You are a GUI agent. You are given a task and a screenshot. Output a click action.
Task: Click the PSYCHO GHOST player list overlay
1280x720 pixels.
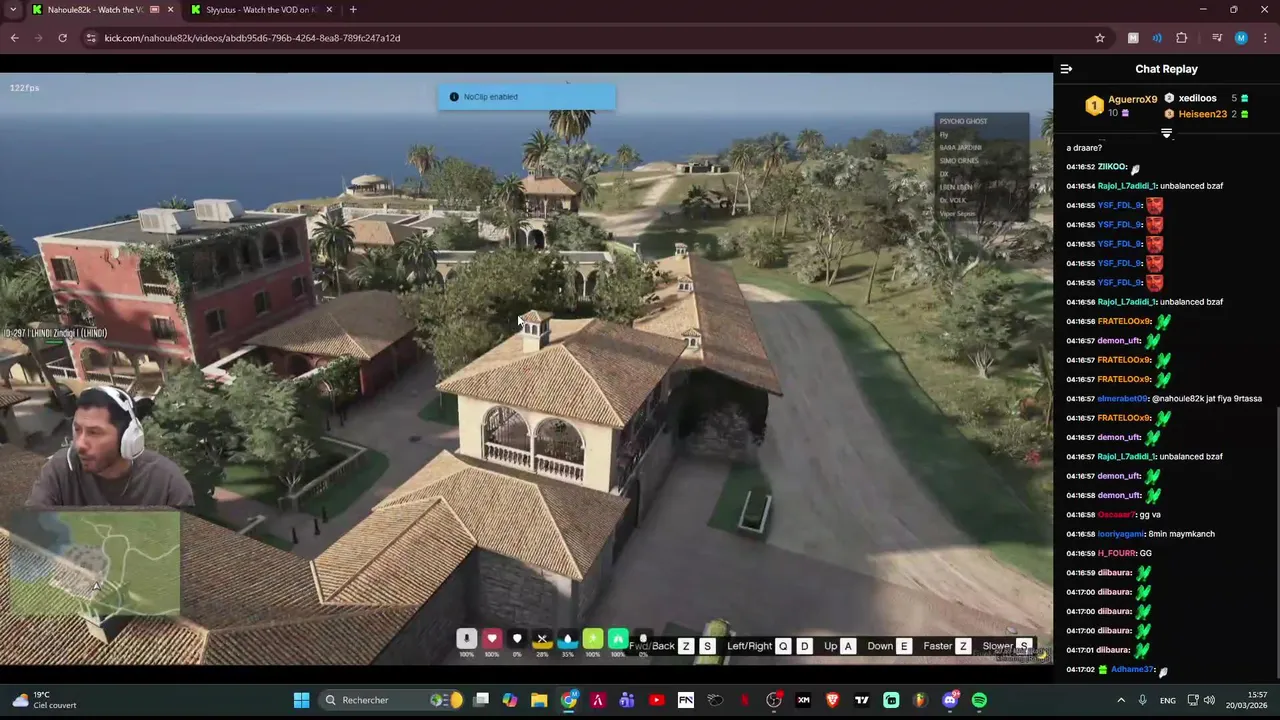coord(982,167)
